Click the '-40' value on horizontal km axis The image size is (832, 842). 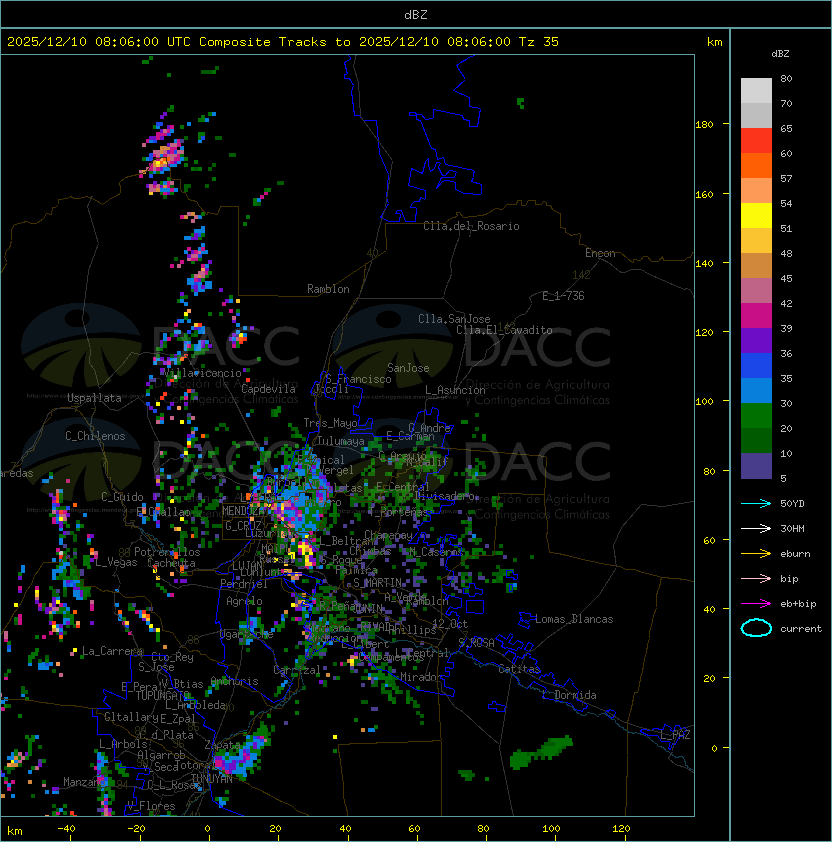point(66,829)
